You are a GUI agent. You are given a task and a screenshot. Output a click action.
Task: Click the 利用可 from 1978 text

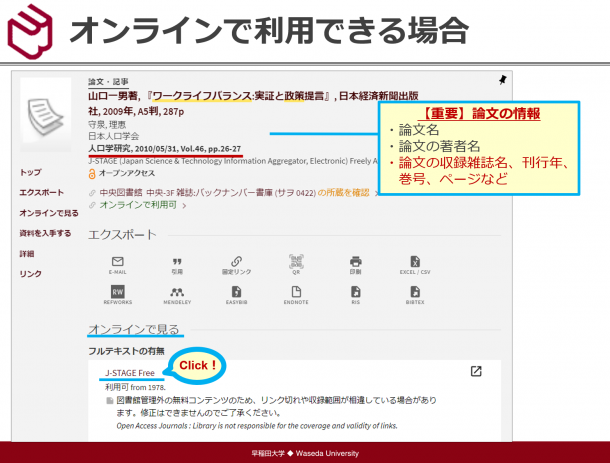tap(135, 387)
